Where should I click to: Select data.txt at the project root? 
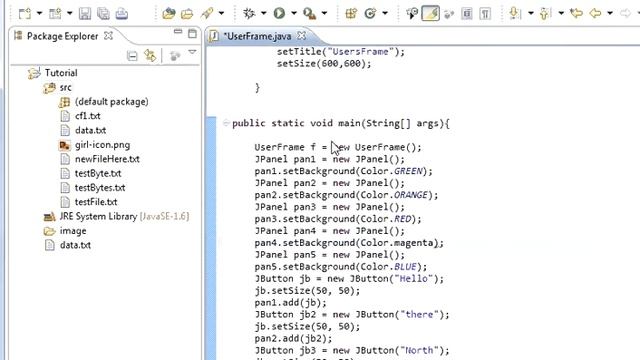(x=76, y=245)
